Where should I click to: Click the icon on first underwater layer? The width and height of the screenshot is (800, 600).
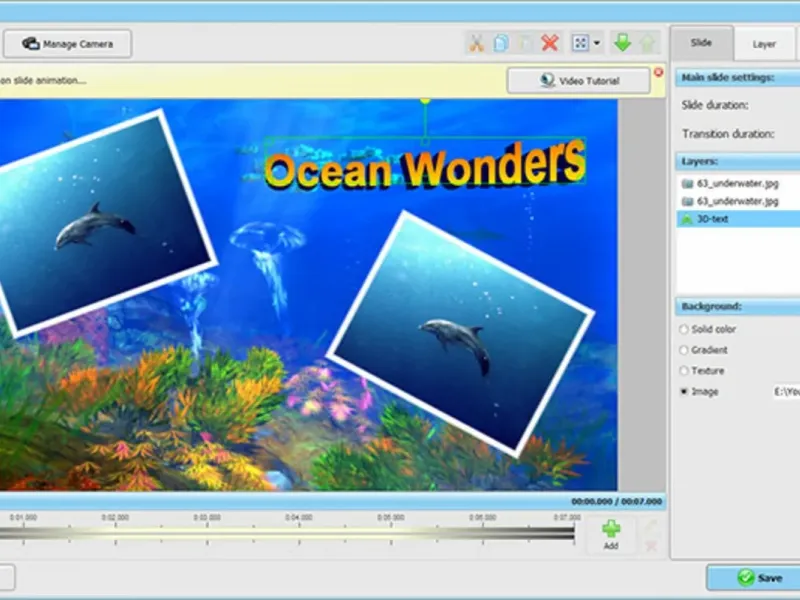click(x=687, y=184)
